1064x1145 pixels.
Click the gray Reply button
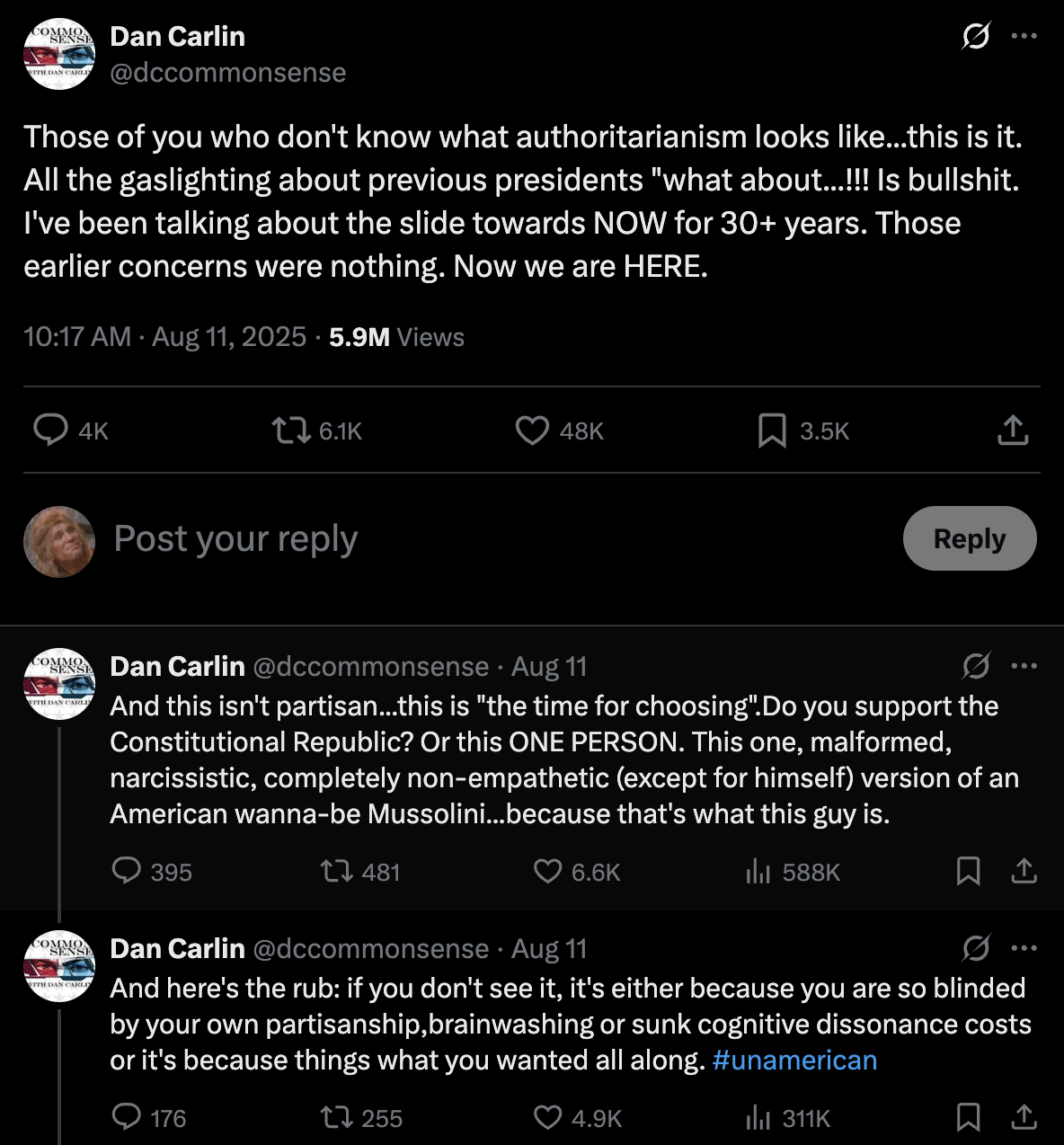[969, 538]
